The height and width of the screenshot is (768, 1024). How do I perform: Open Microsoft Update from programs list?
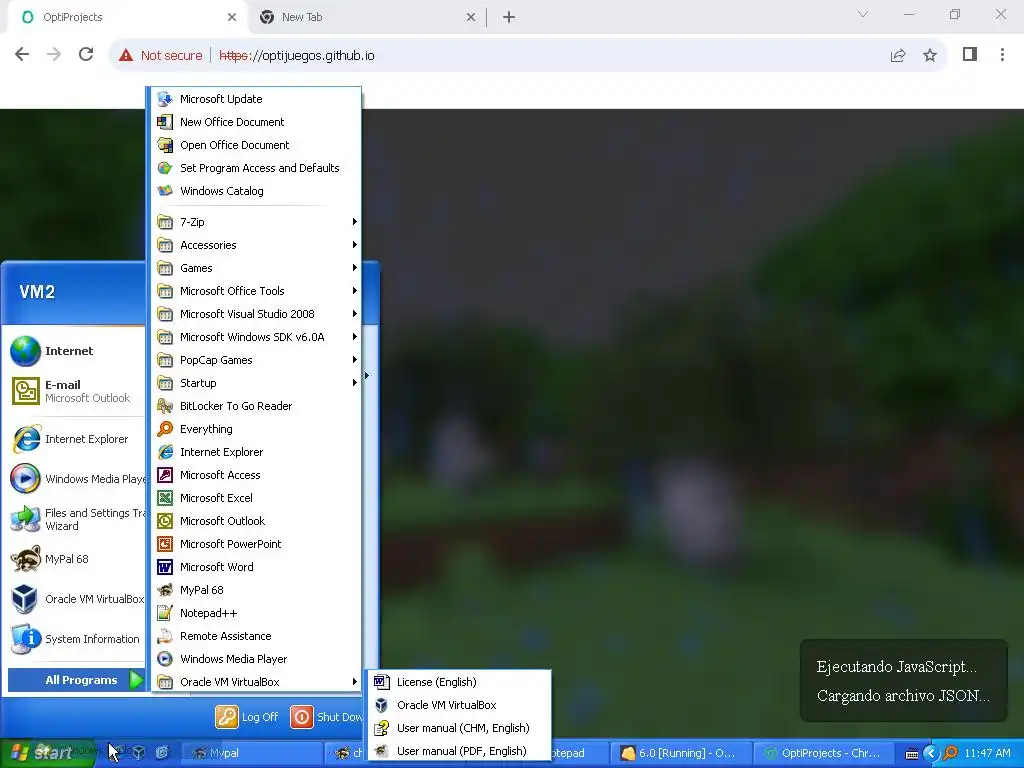pyautogui.click(x=256, y=99)
